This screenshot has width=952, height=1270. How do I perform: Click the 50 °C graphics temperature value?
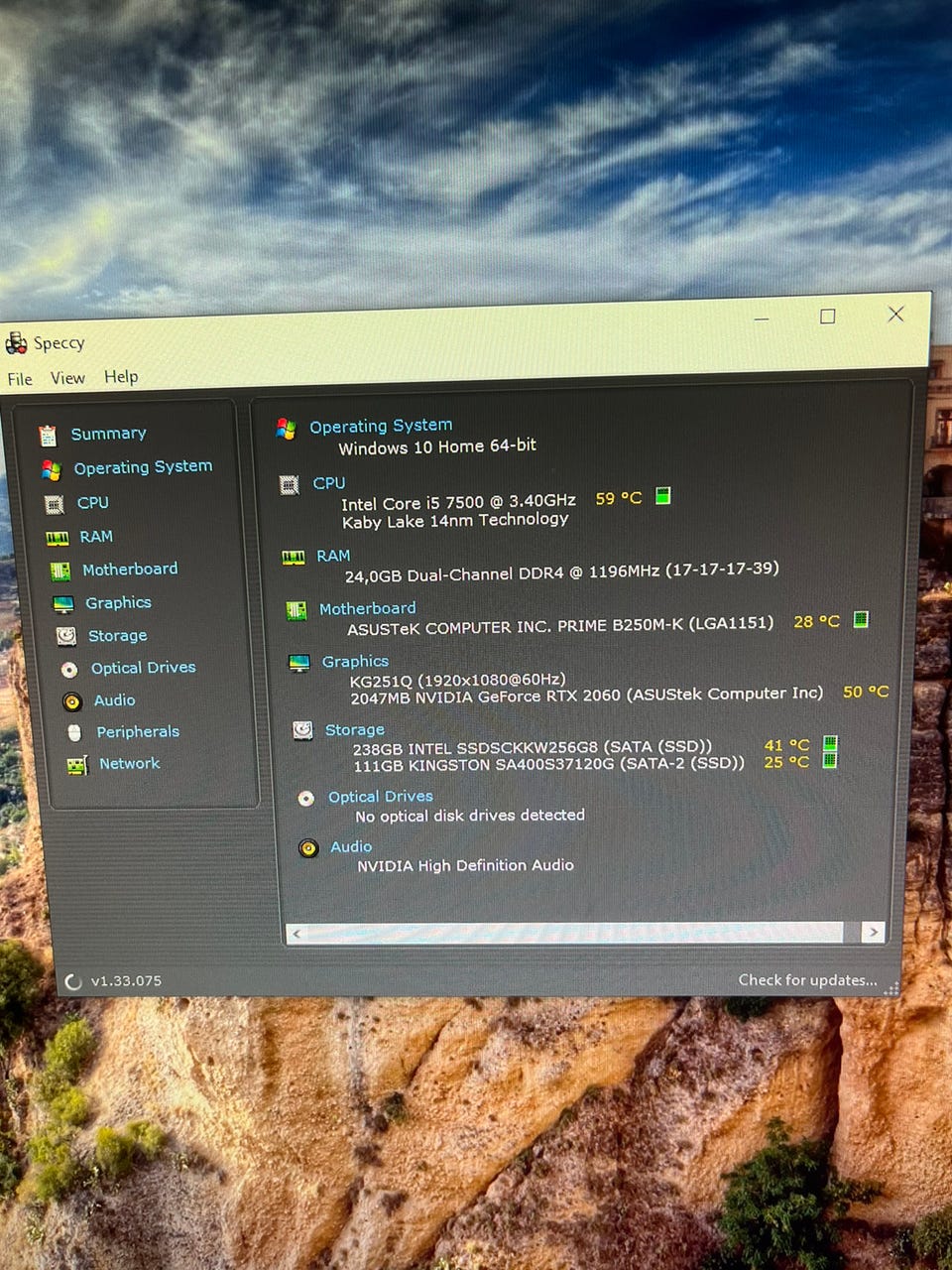tap(866, 692)
